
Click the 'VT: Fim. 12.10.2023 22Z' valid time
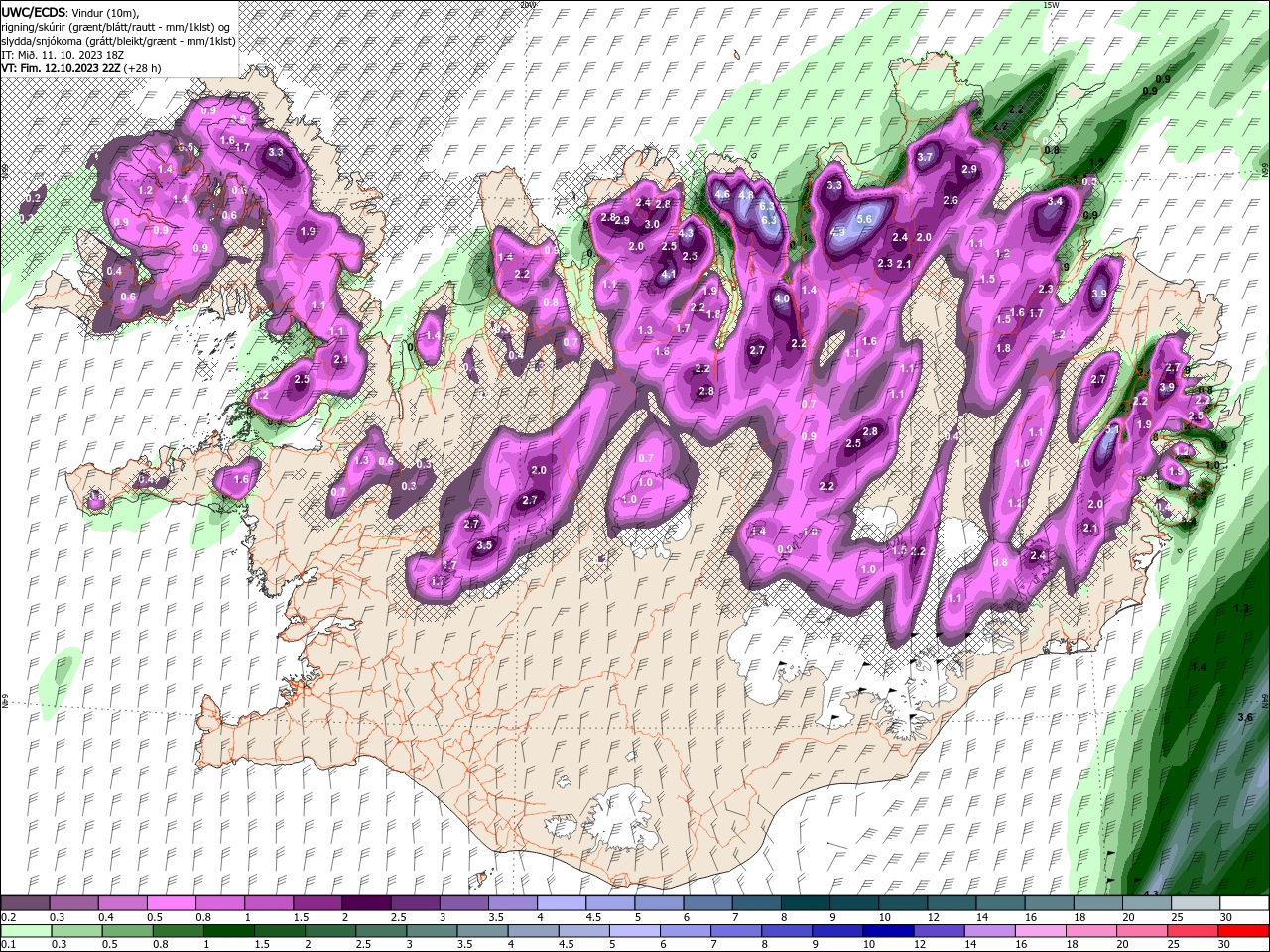[x=61, y=68]
